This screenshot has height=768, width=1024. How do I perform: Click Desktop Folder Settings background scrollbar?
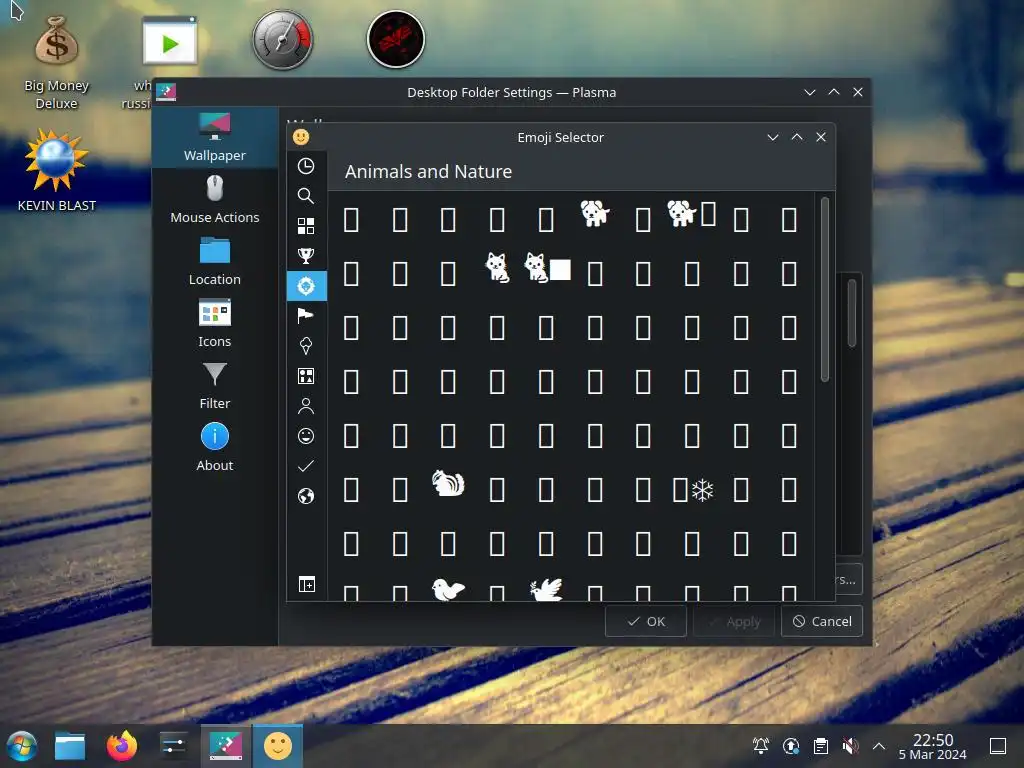[852, 313]
